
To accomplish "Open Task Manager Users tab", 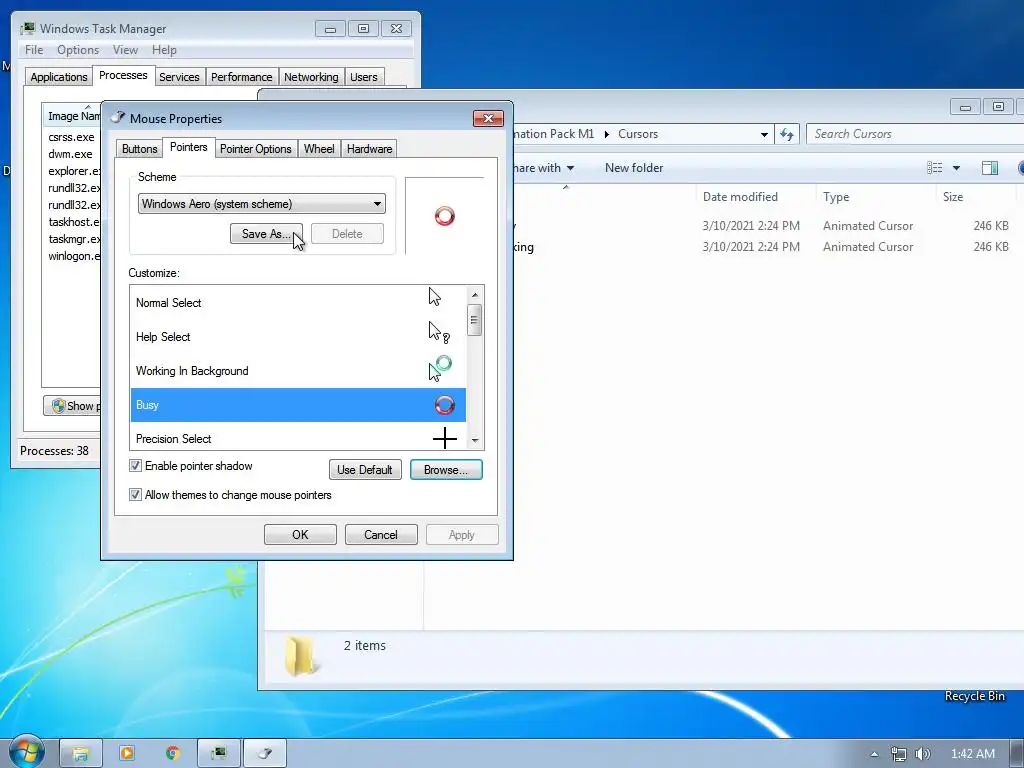I will 363,77.
